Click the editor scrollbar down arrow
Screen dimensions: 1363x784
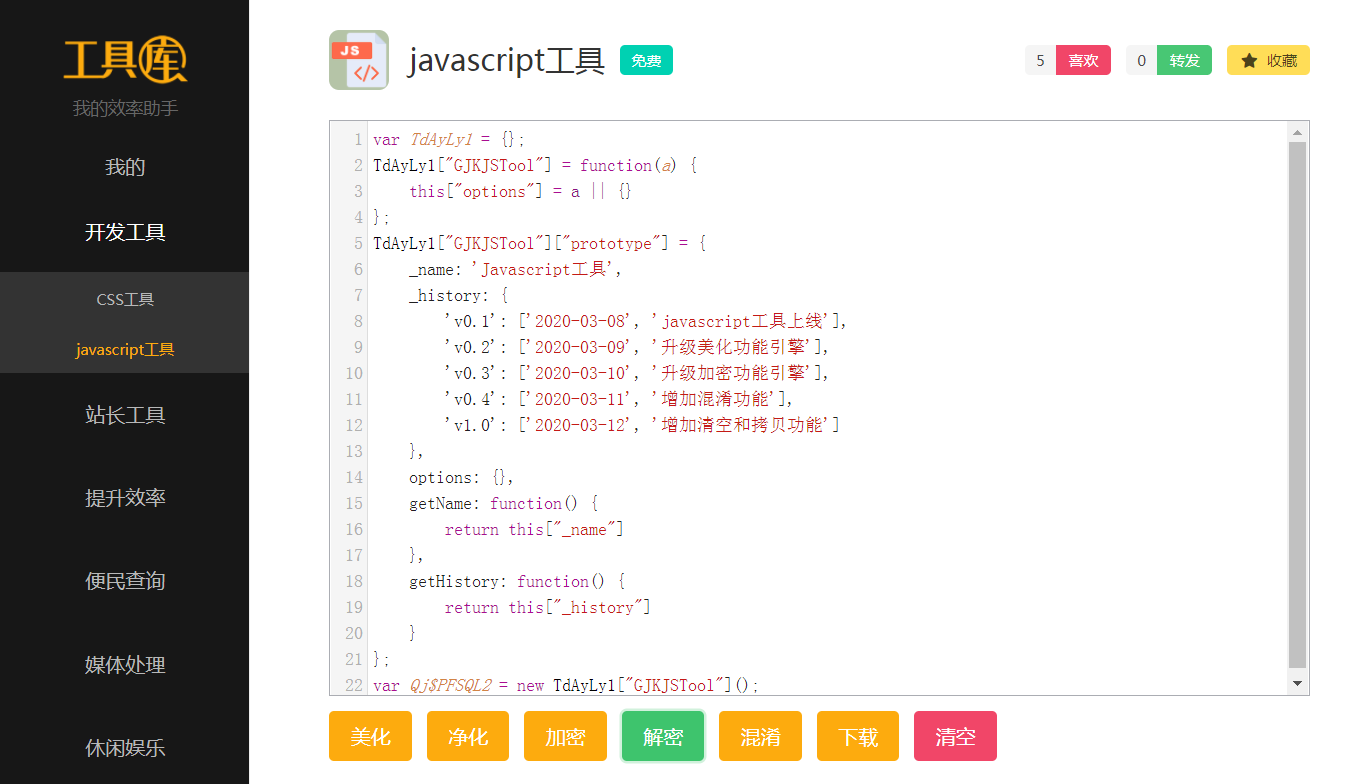tap(1297, 683)
